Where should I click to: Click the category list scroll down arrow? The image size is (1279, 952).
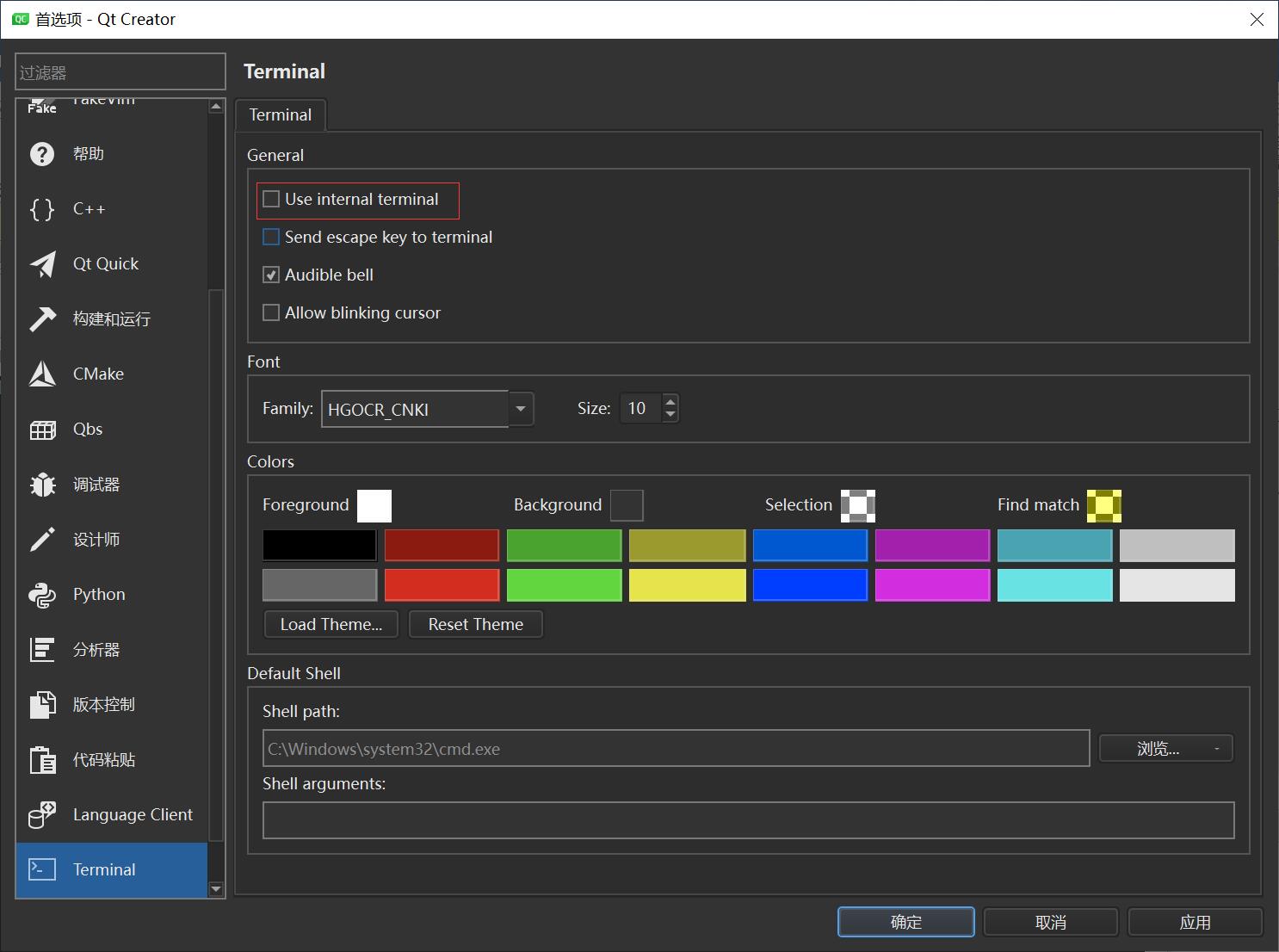216,889
